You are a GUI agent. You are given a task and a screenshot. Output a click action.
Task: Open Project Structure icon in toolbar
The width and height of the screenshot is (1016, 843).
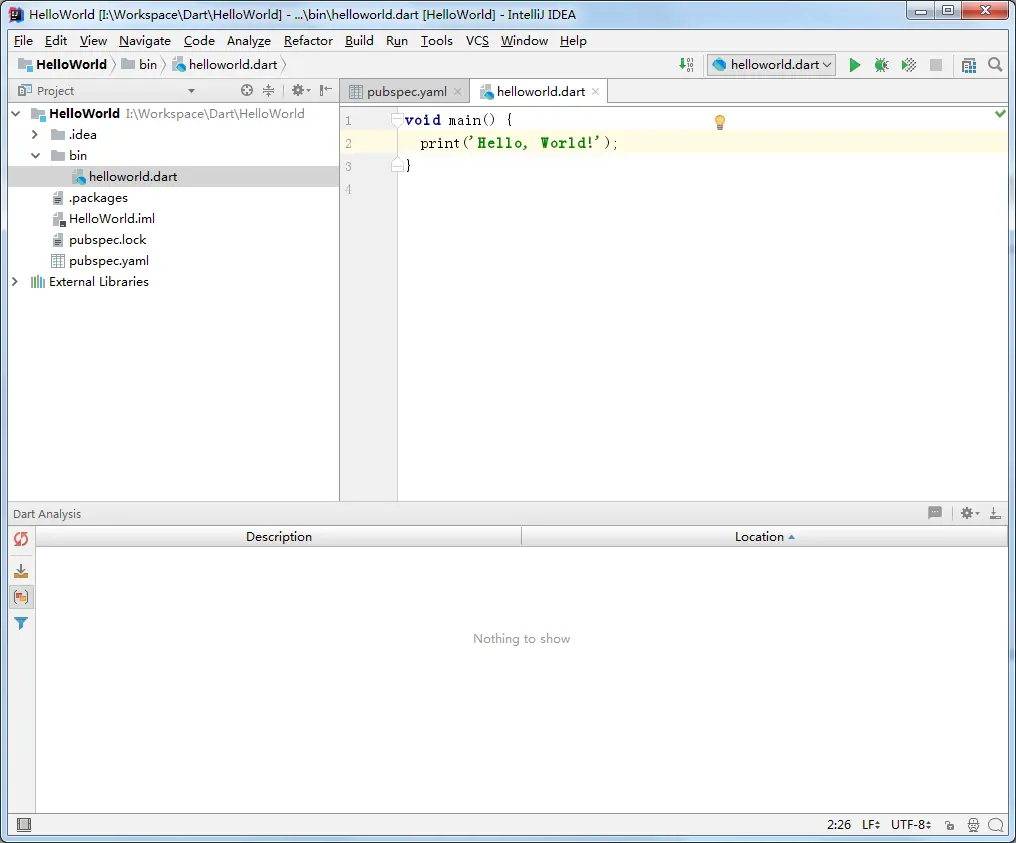pyautogui.click(x=969, y=65)
